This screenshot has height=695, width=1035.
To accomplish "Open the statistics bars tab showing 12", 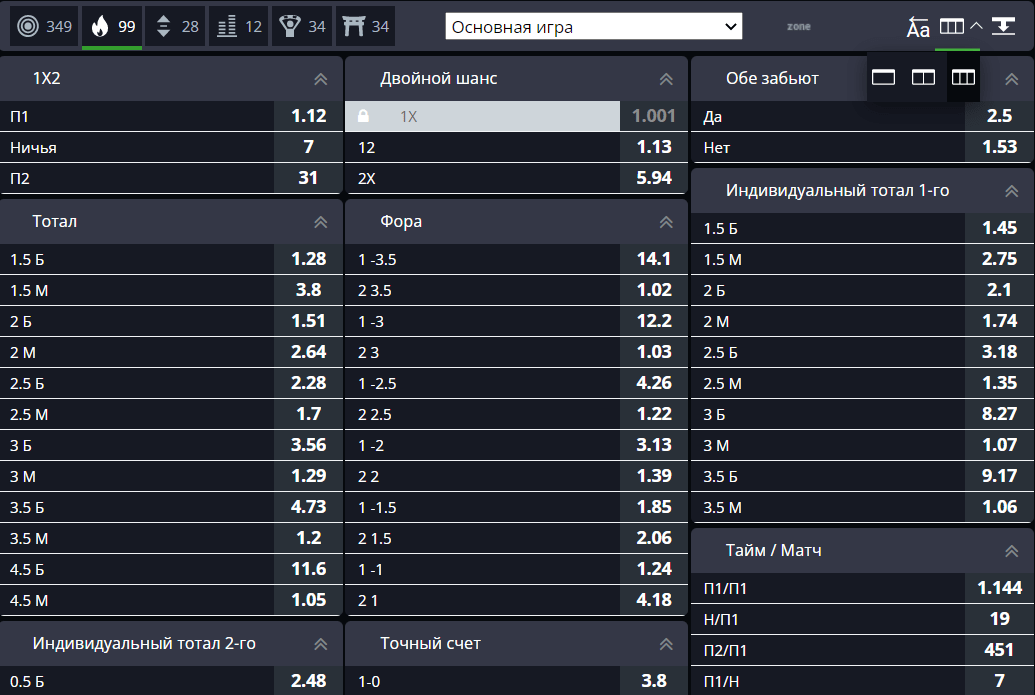I will point(239,26).
